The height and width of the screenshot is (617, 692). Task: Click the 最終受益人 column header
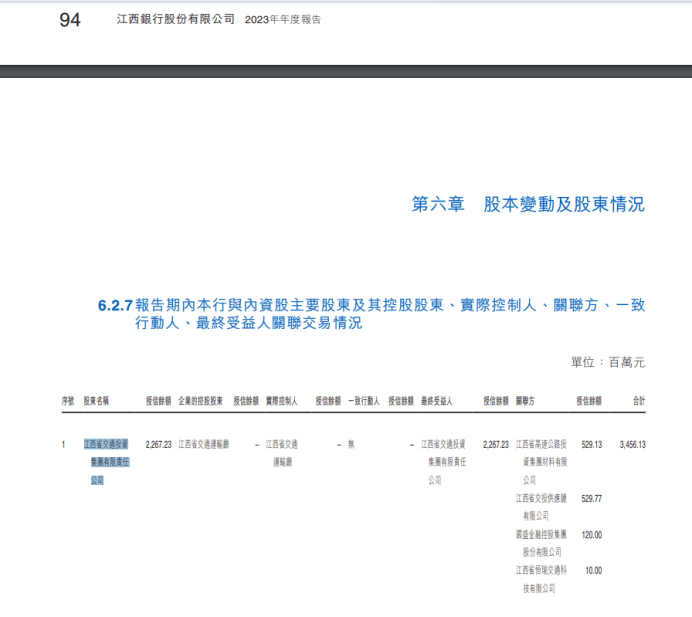click(436, 401)
